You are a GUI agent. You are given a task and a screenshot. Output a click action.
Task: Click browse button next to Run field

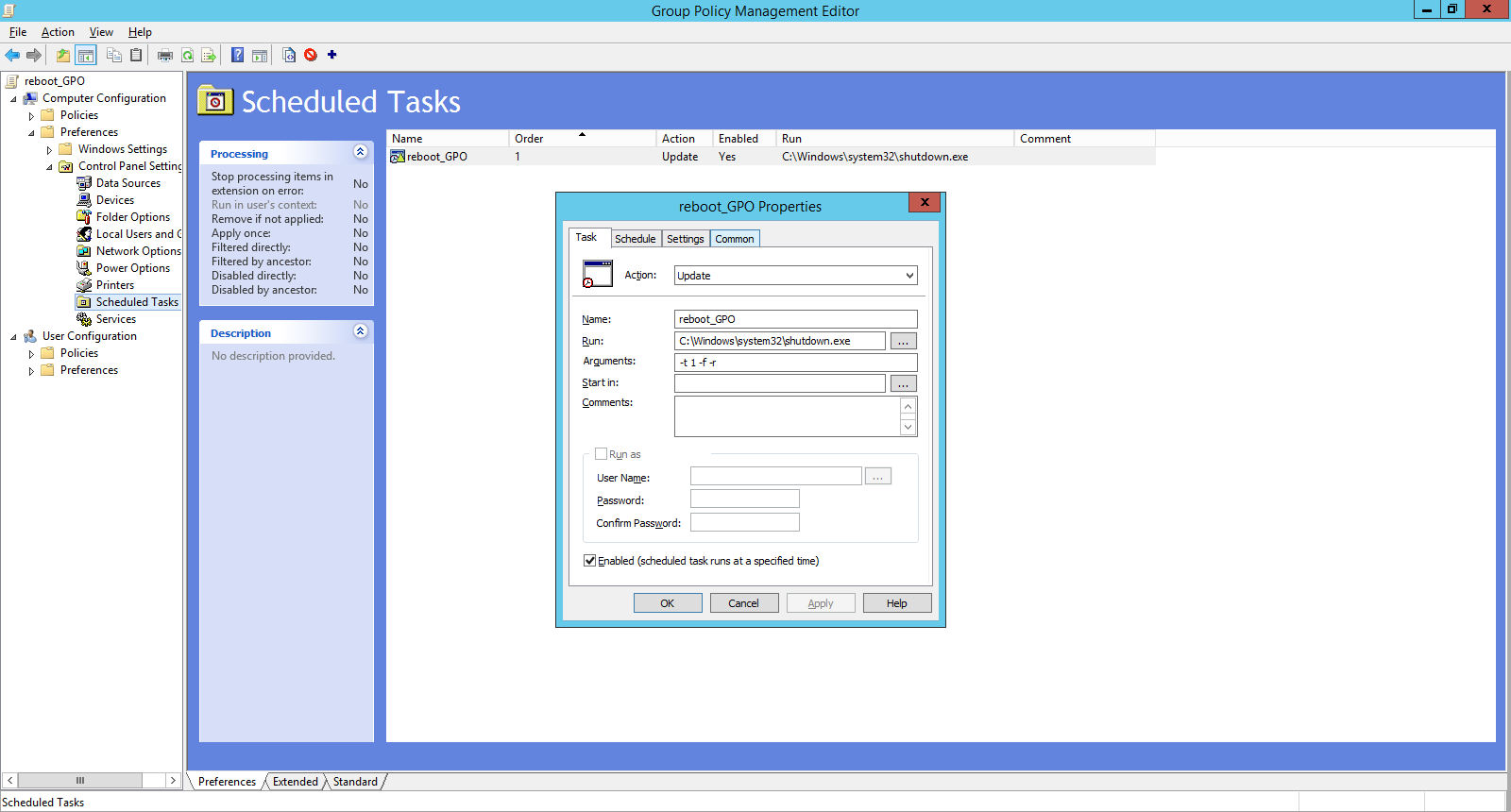pyautogui.click(x=904, y=341)
